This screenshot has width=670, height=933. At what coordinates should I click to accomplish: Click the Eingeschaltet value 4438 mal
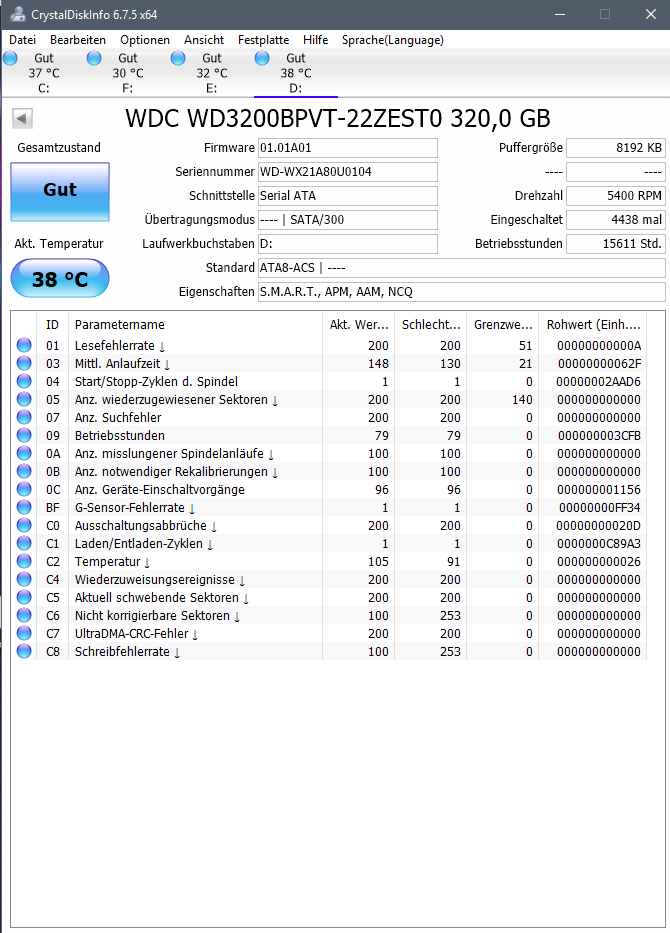[616, 220]
